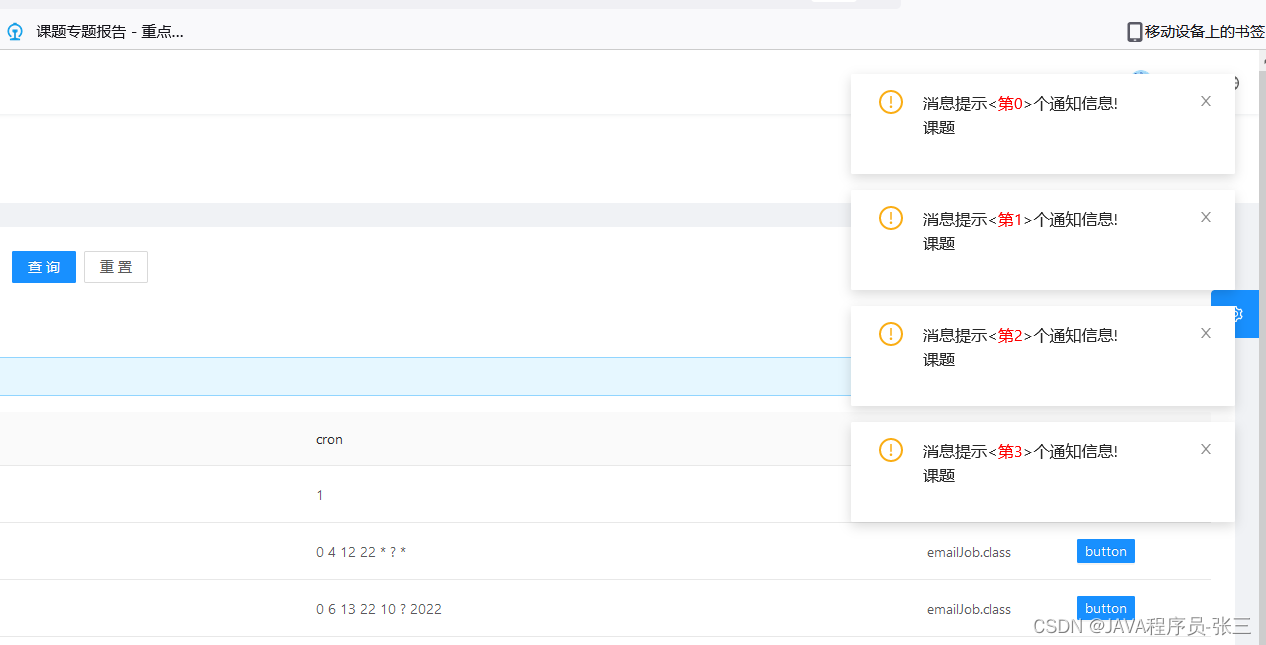The width and height of the screenshot is (1266, 645).
Task: Click warning icon on 第1 notification
Action: click(x=891, y=218)
